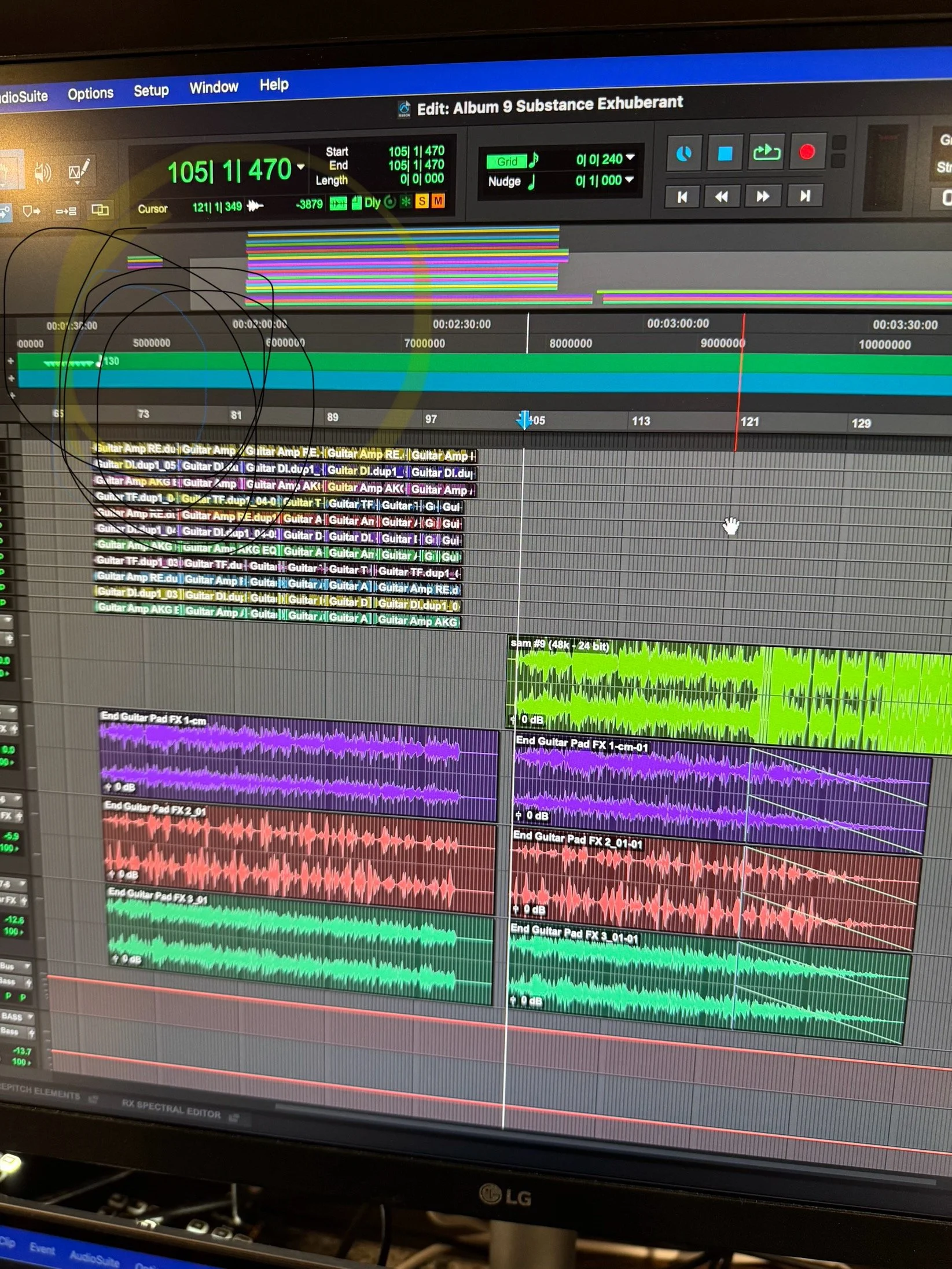
Task: Click the green asterisk status indicator
Action: point(406,201)
